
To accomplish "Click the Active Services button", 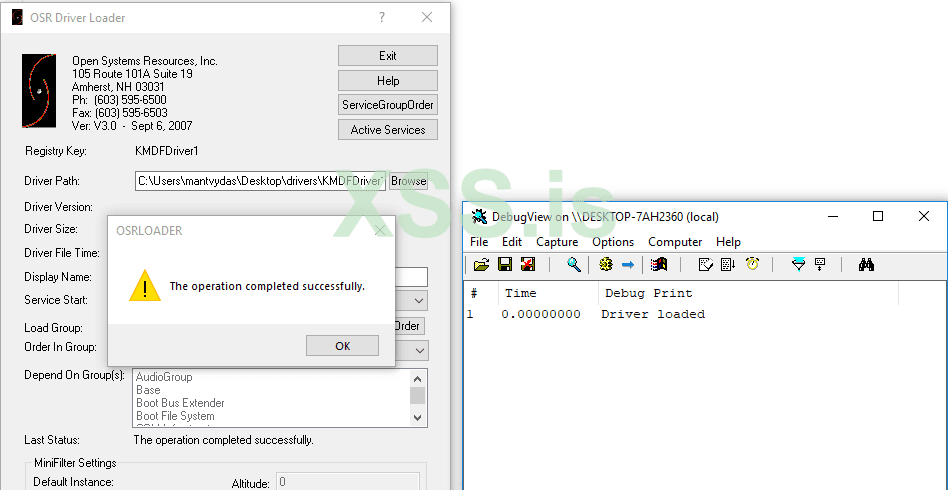I will (x=388, y=129).
